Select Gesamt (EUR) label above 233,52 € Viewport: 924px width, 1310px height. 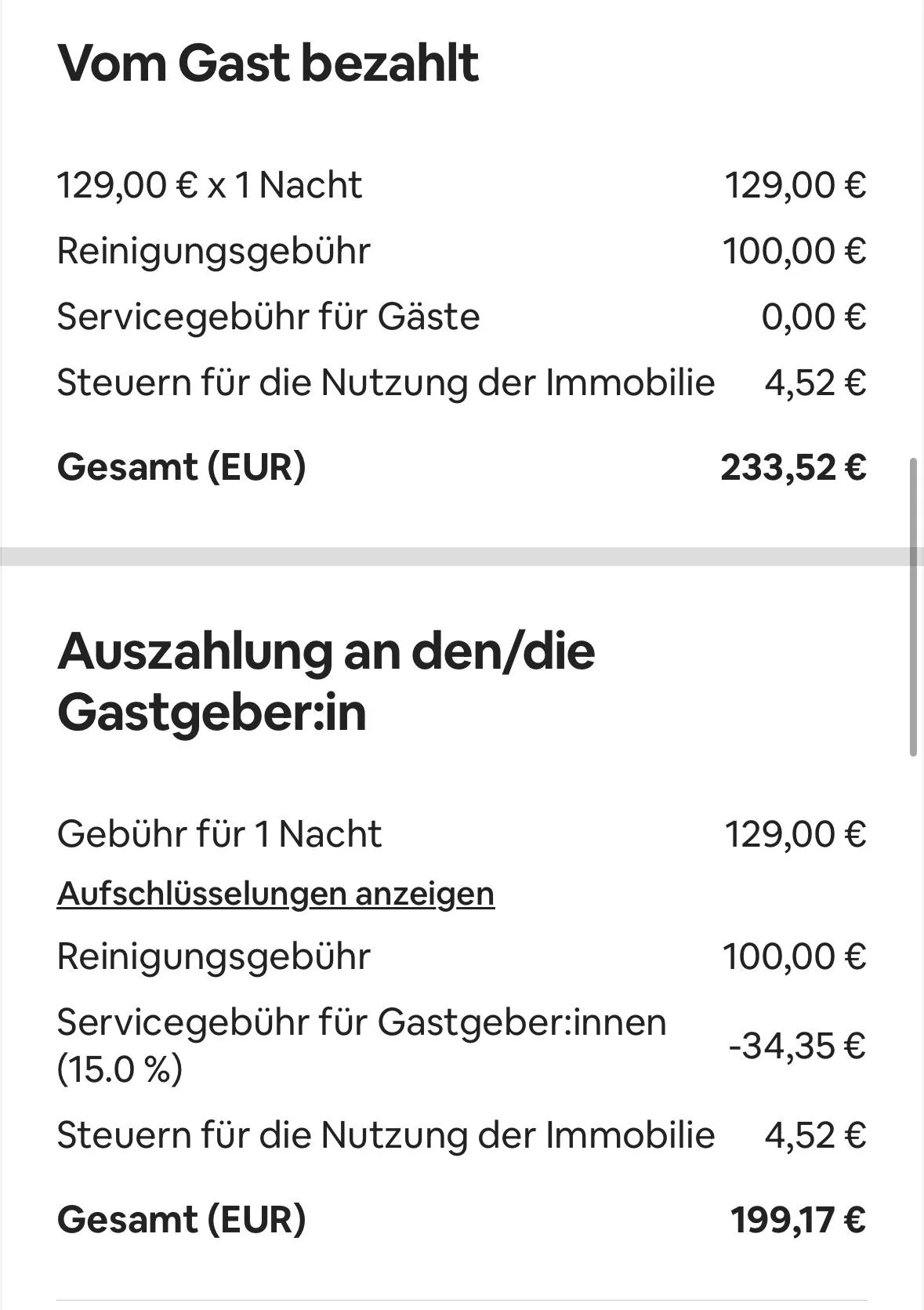click(x=182, y=466)
